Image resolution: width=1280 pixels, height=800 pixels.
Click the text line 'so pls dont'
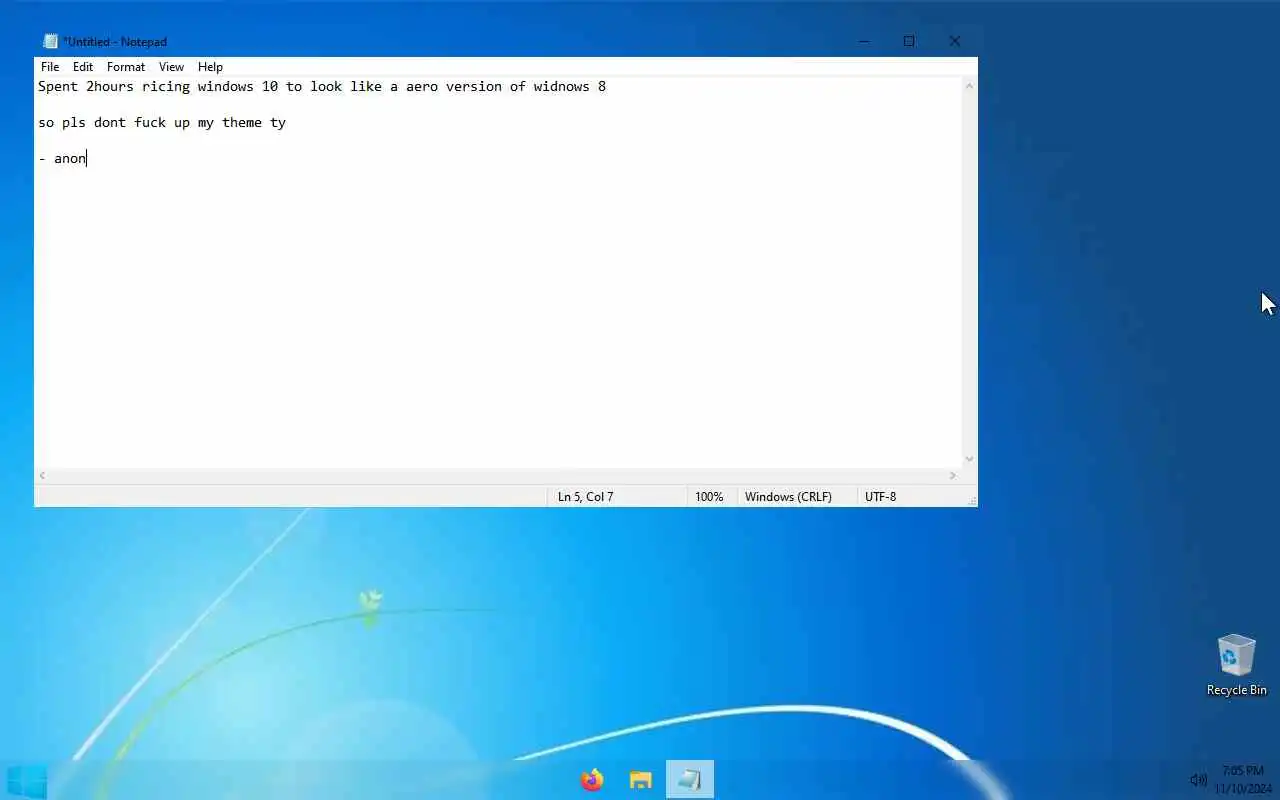click(x=162, y=122)
